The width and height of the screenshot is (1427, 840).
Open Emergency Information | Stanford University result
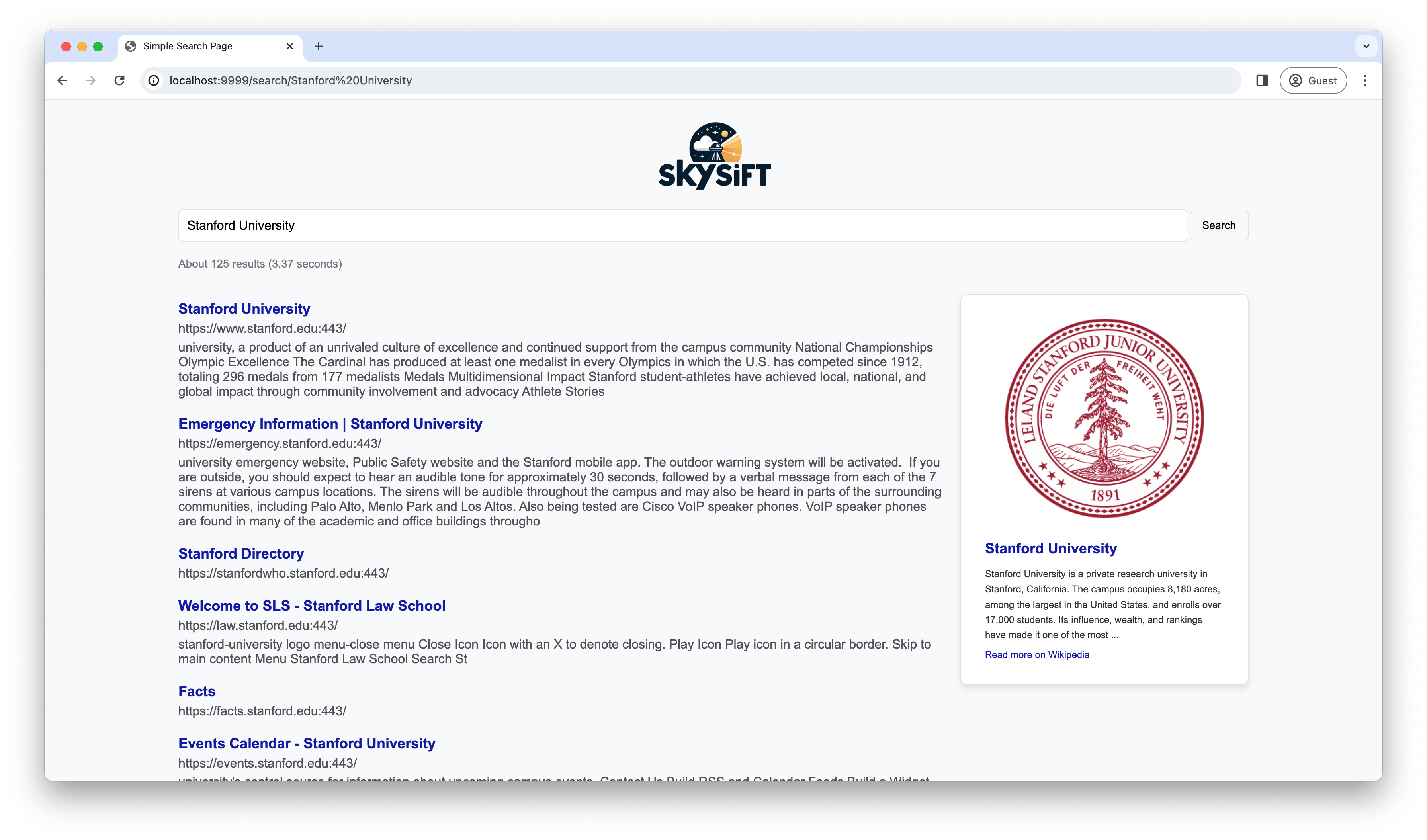[x=330, y=424]
